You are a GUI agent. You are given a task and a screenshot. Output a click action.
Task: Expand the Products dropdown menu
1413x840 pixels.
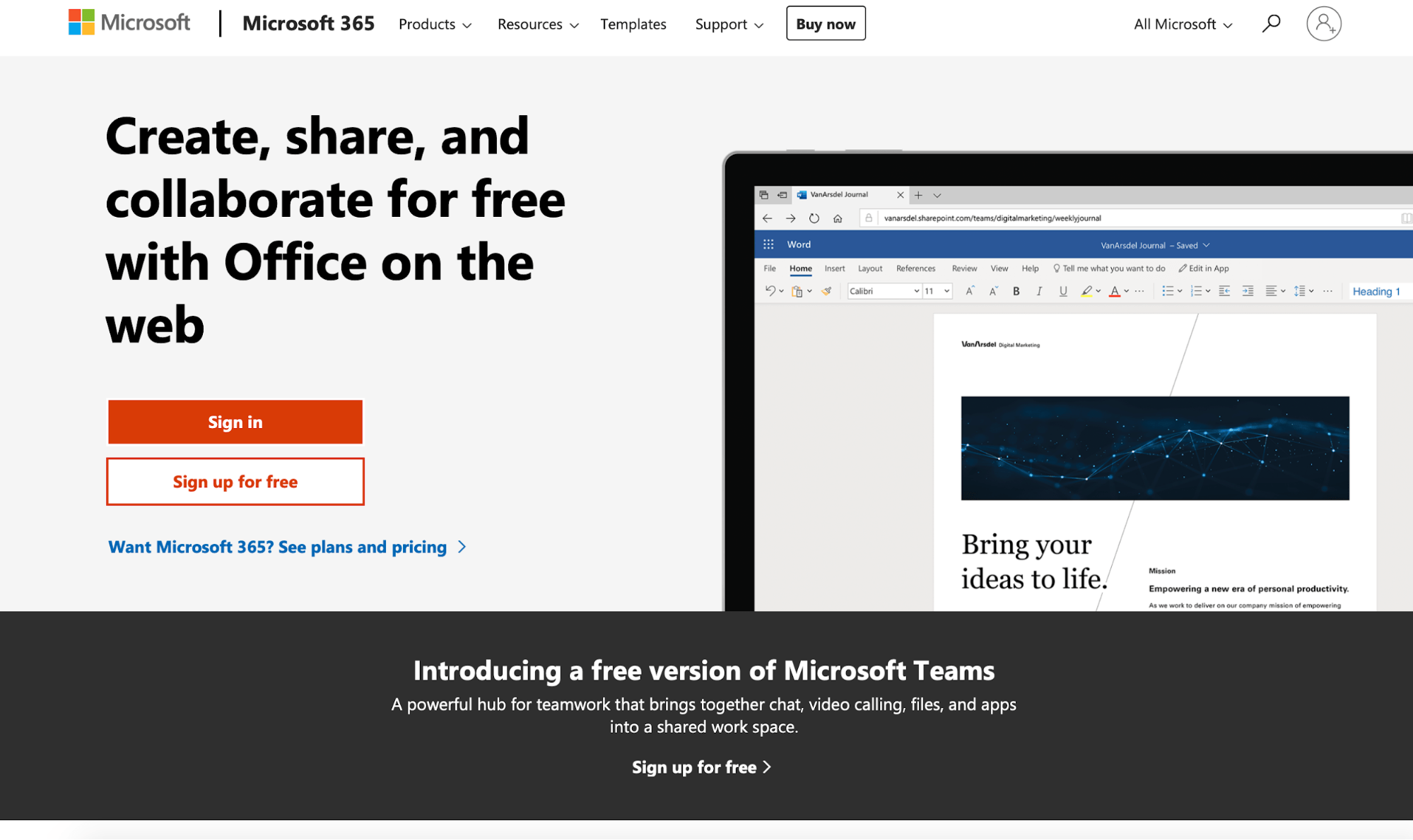point(434,24)
